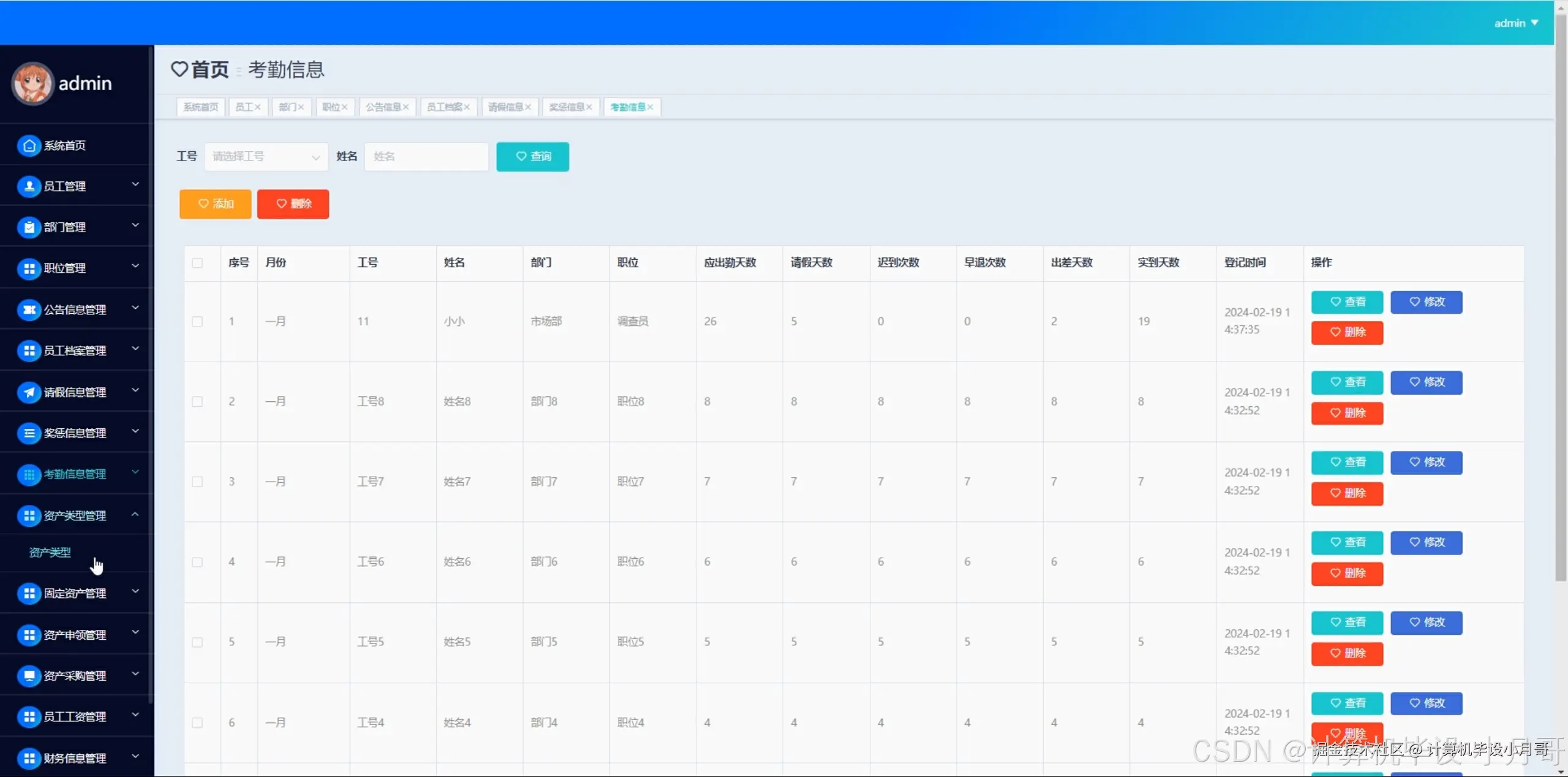Image resolution: width=1568 pixels, height=777 pixels.
Task: Tick the checkbox for row 3 工号7
Action: 197,482
